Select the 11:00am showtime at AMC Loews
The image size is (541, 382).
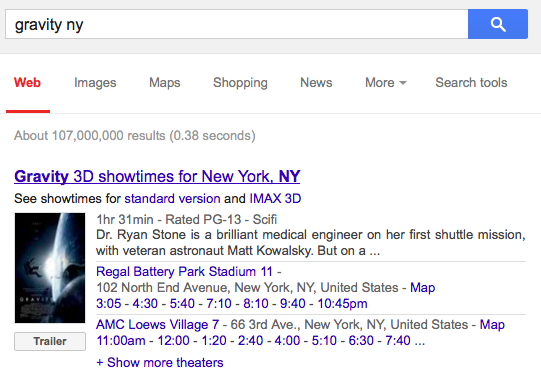tap(121, 341)
